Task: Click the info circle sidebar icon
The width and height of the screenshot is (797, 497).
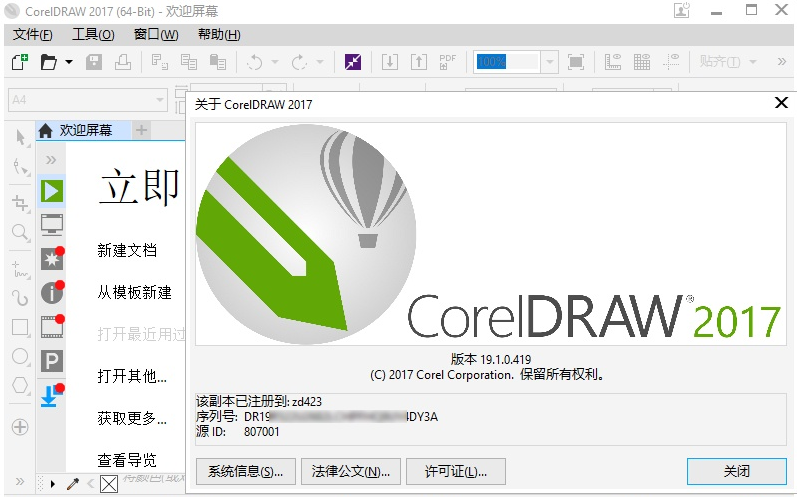Action: pyautogui.click(x=51, y=293)
